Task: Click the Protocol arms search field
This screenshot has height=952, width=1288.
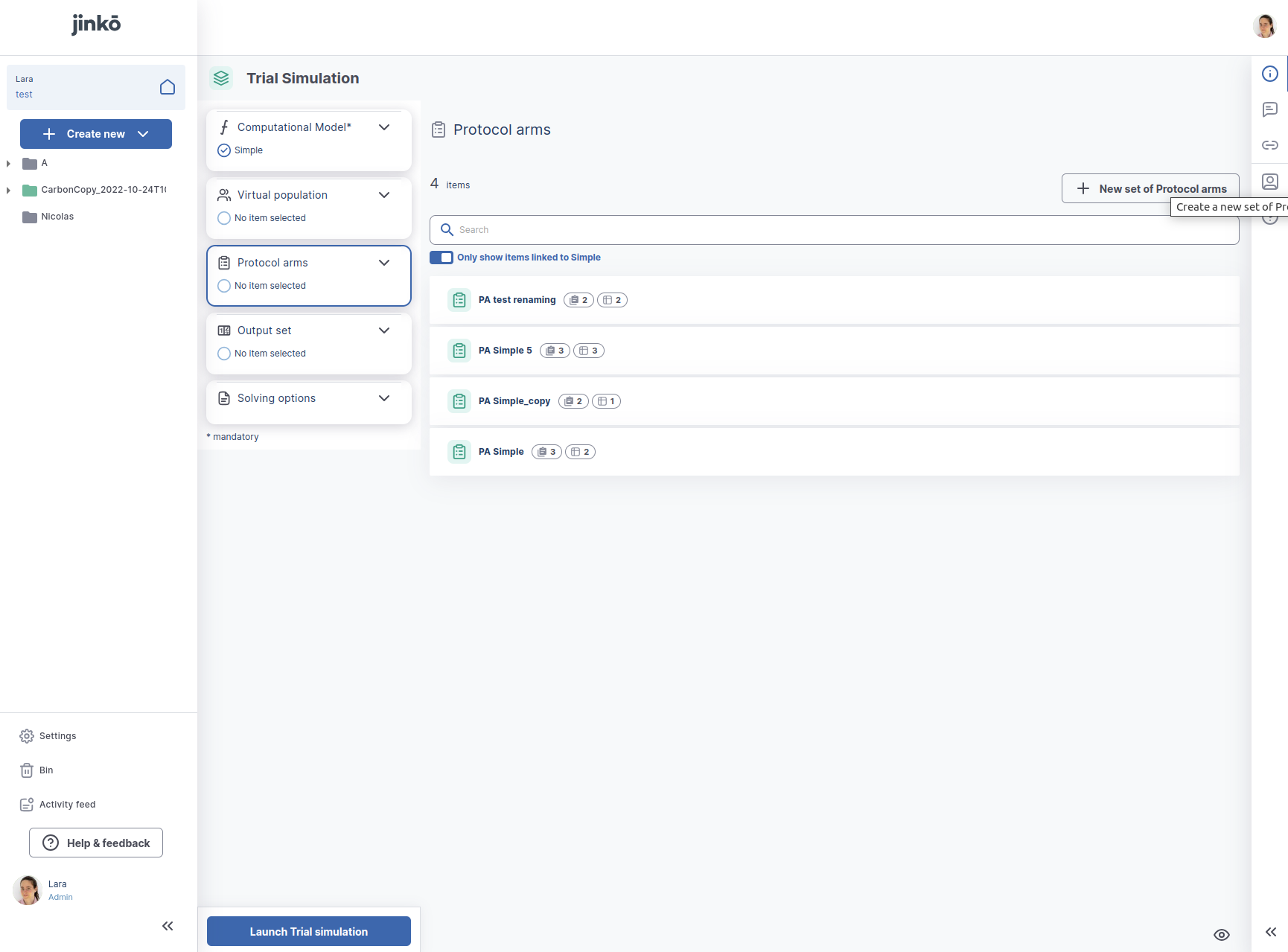Action: pos(834,230)
